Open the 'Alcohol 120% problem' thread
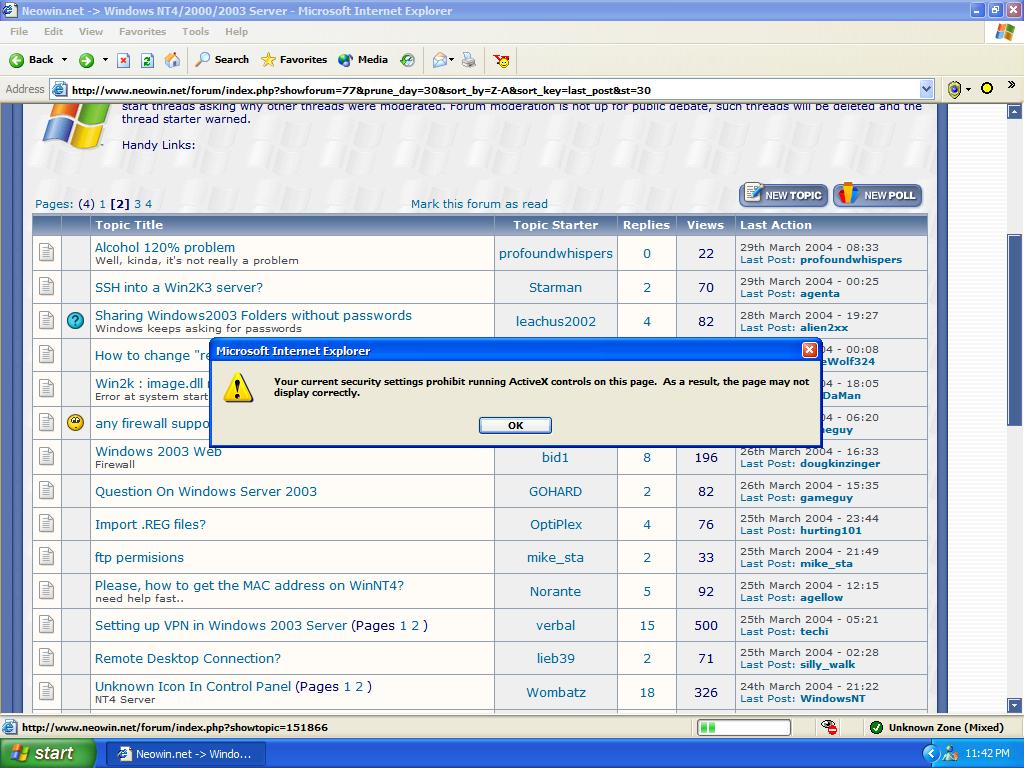The height and width of the screenshot is (768, 1024). click(165, 247)
